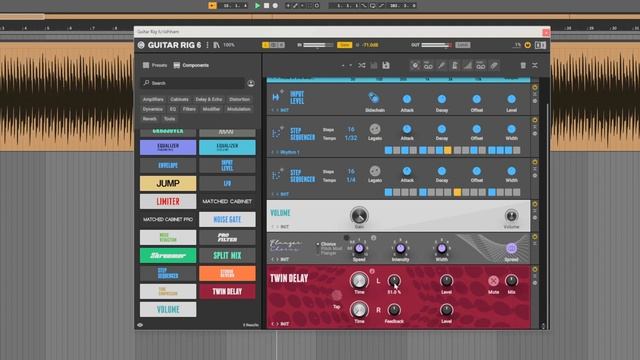Filter by Delay & Echo category tag
The width and height of the screenshot is (640, 360).
coord(209,99)
